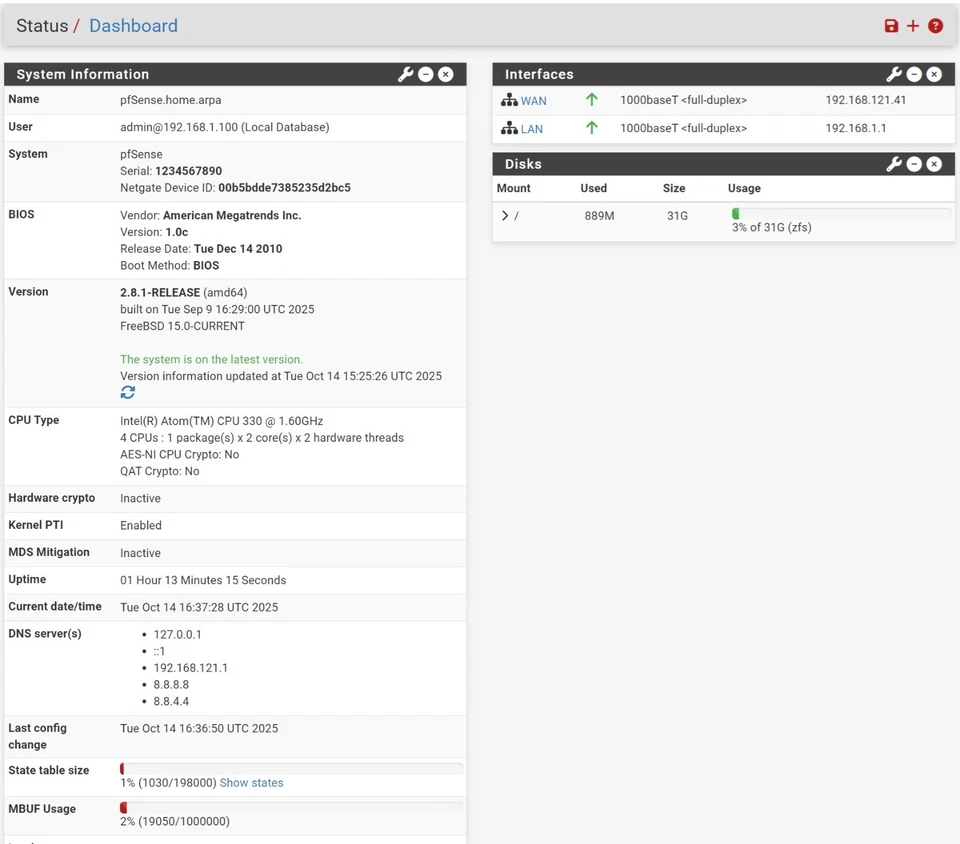Screen dimensions: 960x844
Task: Click the green up arrow for WAN
Action: click(x=591, y=99)
